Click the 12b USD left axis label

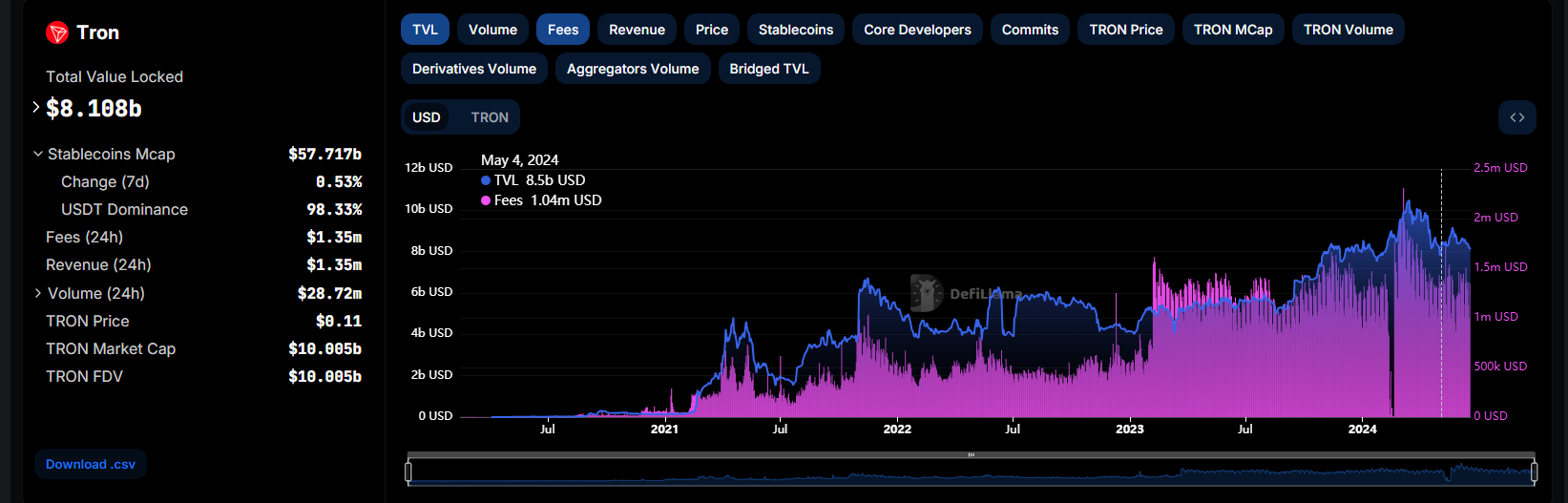tap(429, 168)
